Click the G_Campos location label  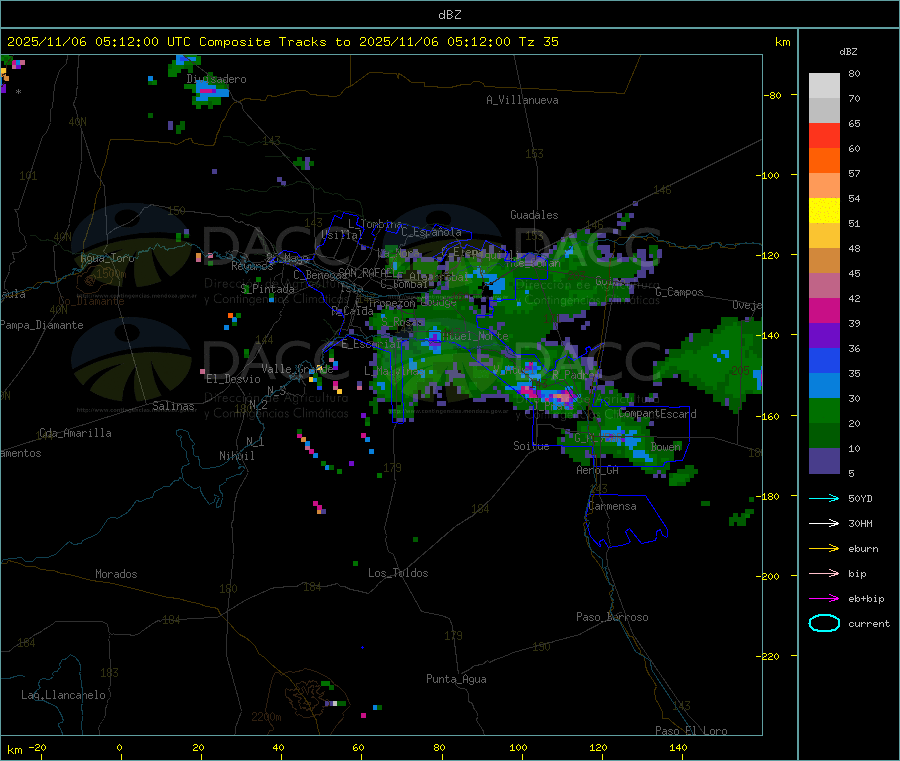[x=679, y=292]
